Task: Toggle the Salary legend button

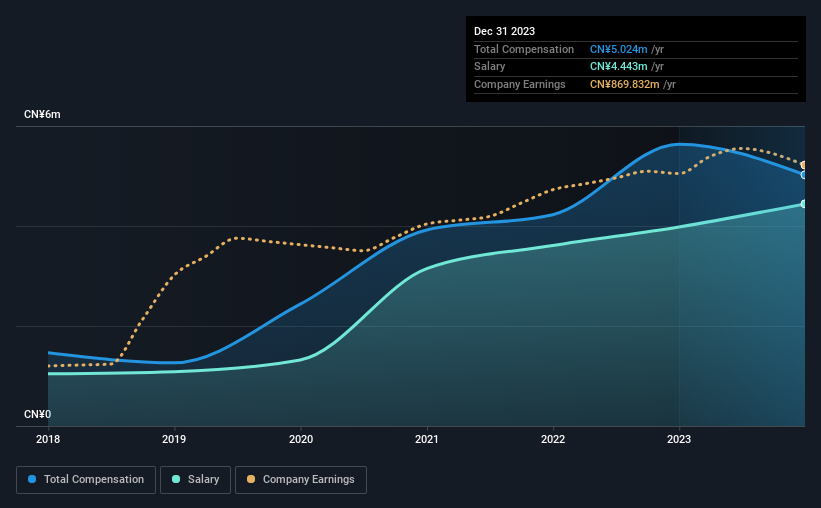Action: [195, 480]
